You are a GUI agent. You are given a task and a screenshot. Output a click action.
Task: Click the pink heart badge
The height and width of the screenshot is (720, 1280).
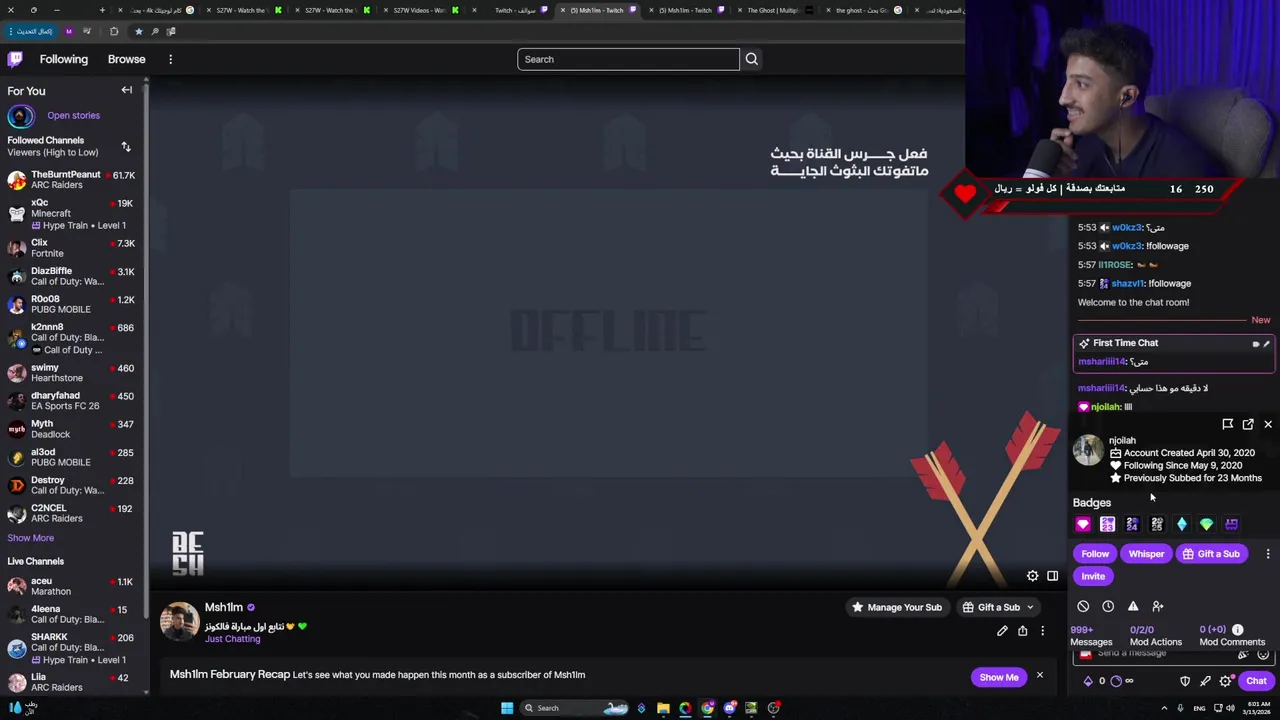1083,524
